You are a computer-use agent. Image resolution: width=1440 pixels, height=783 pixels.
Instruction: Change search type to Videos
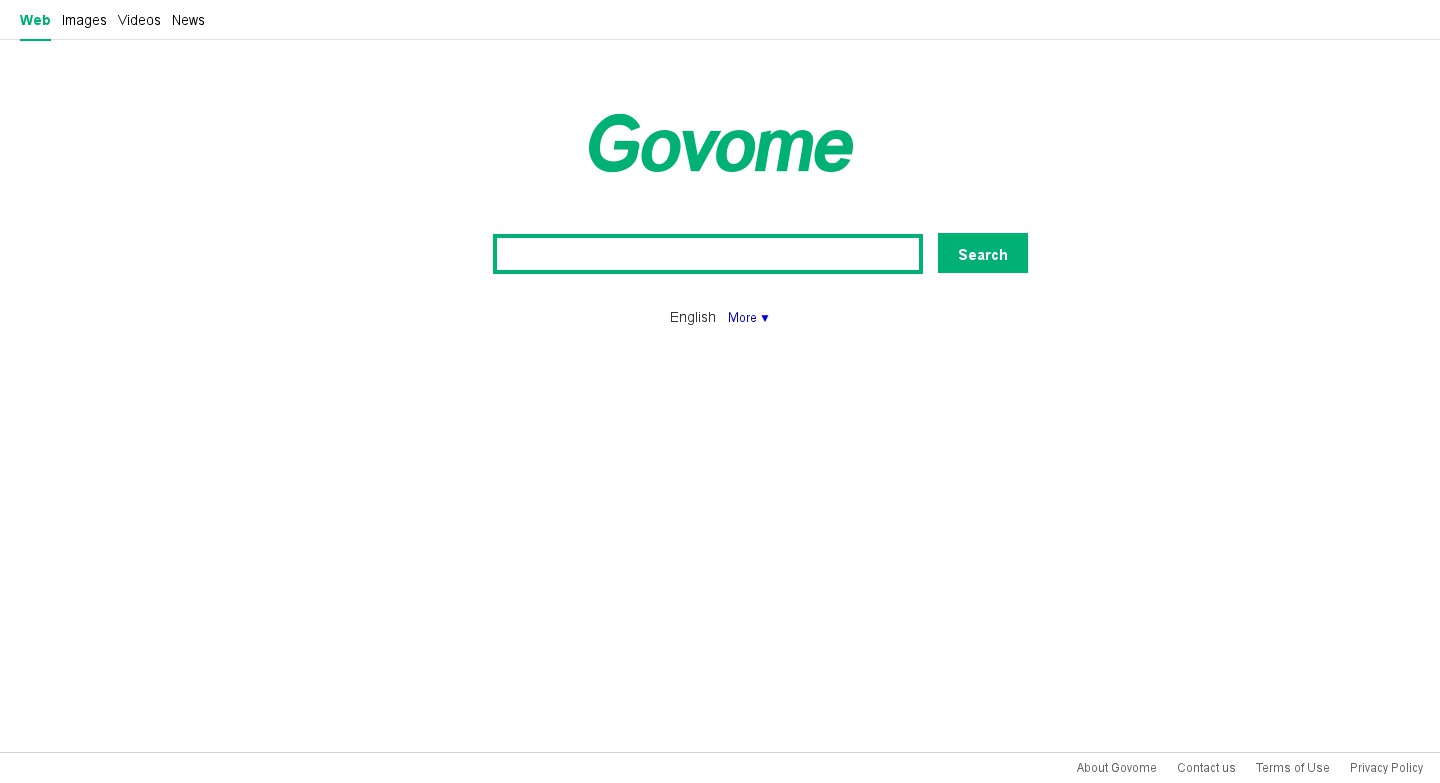tap(139, 20)
